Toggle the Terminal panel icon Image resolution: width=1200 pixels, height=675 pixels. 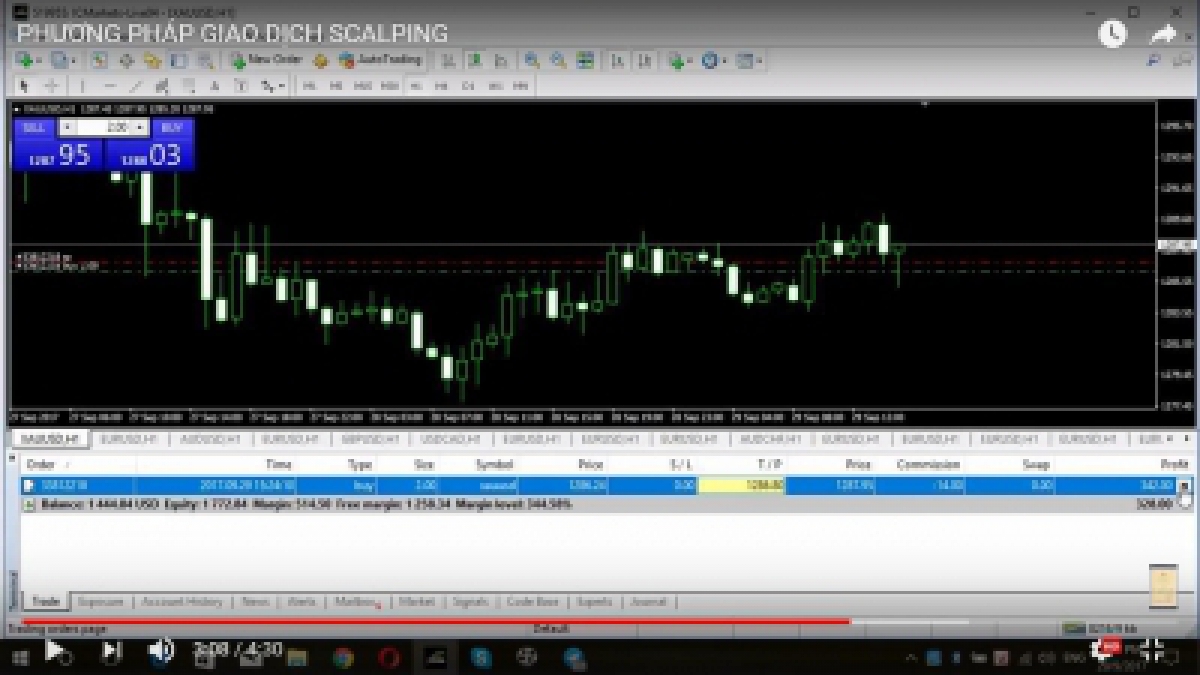coord(178,61)
